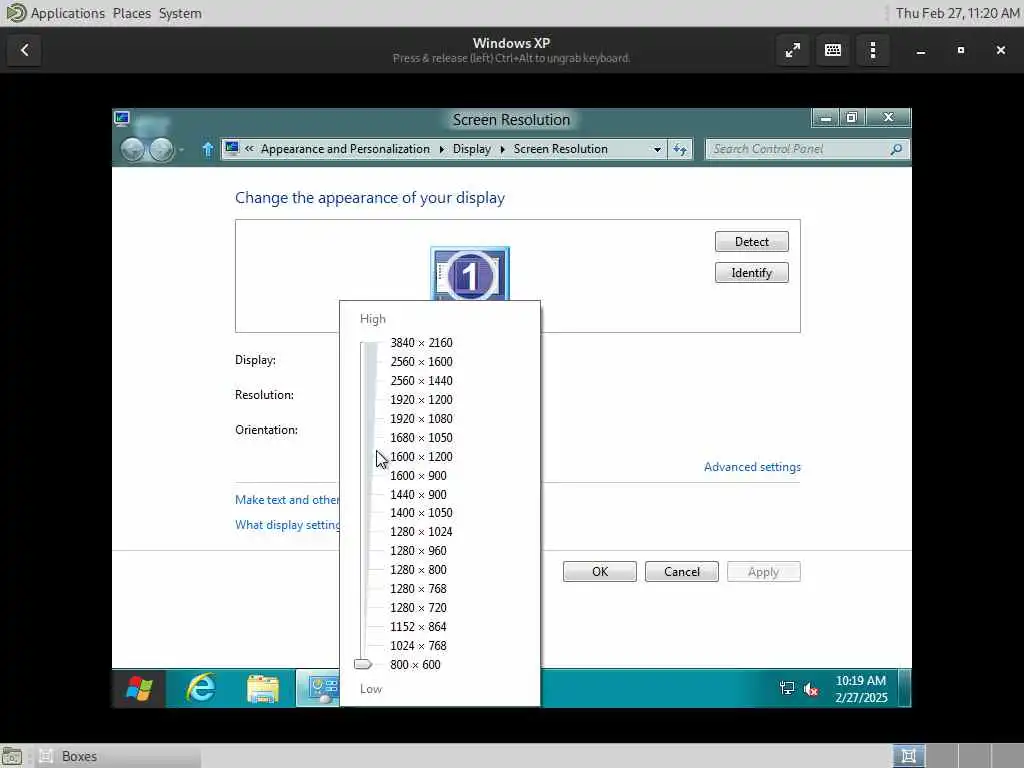Viewport: 1024px width, 768px height.
Task: Click What display settings link
Action: (x=287, y=525)
